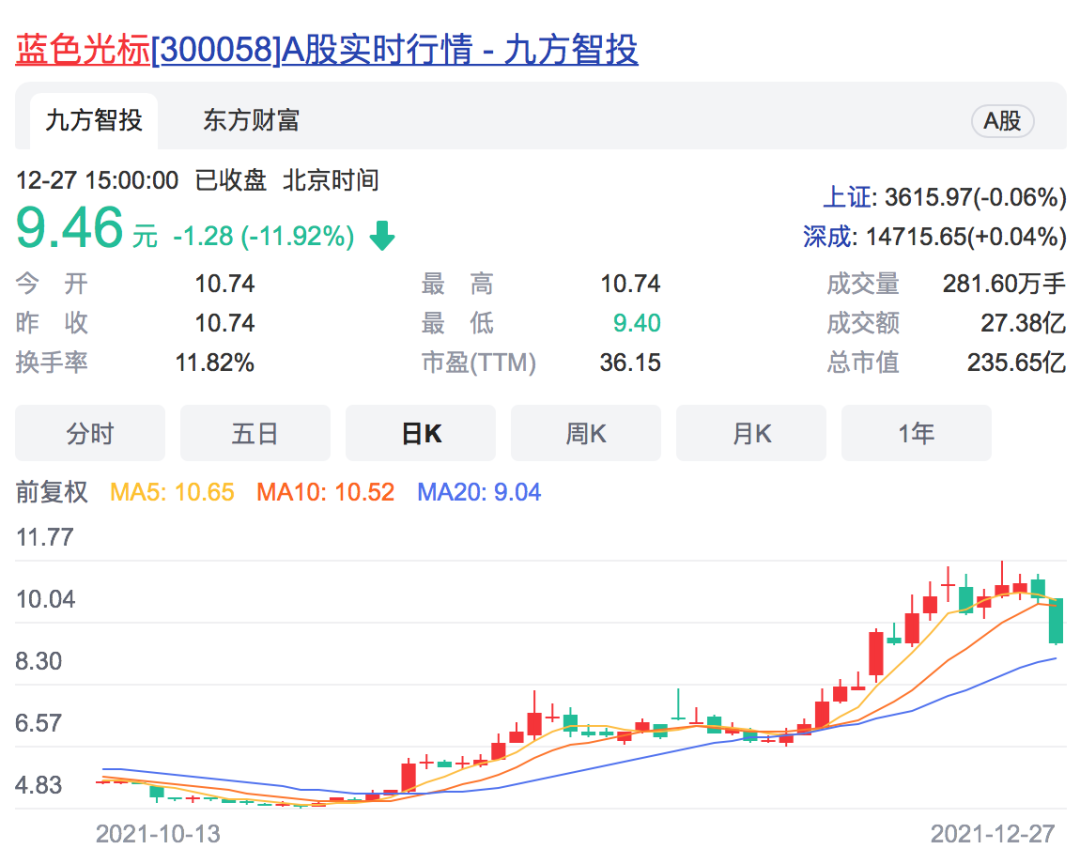
Task: Select the 日K chart view
Action: (x=420, y=433)
